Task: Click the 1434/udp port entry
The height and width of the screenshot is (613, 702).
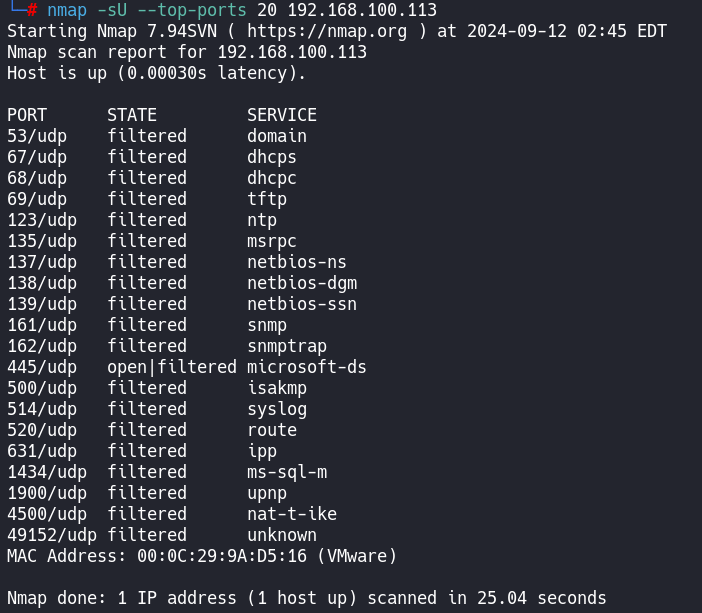Action: [x=47, y=472]
